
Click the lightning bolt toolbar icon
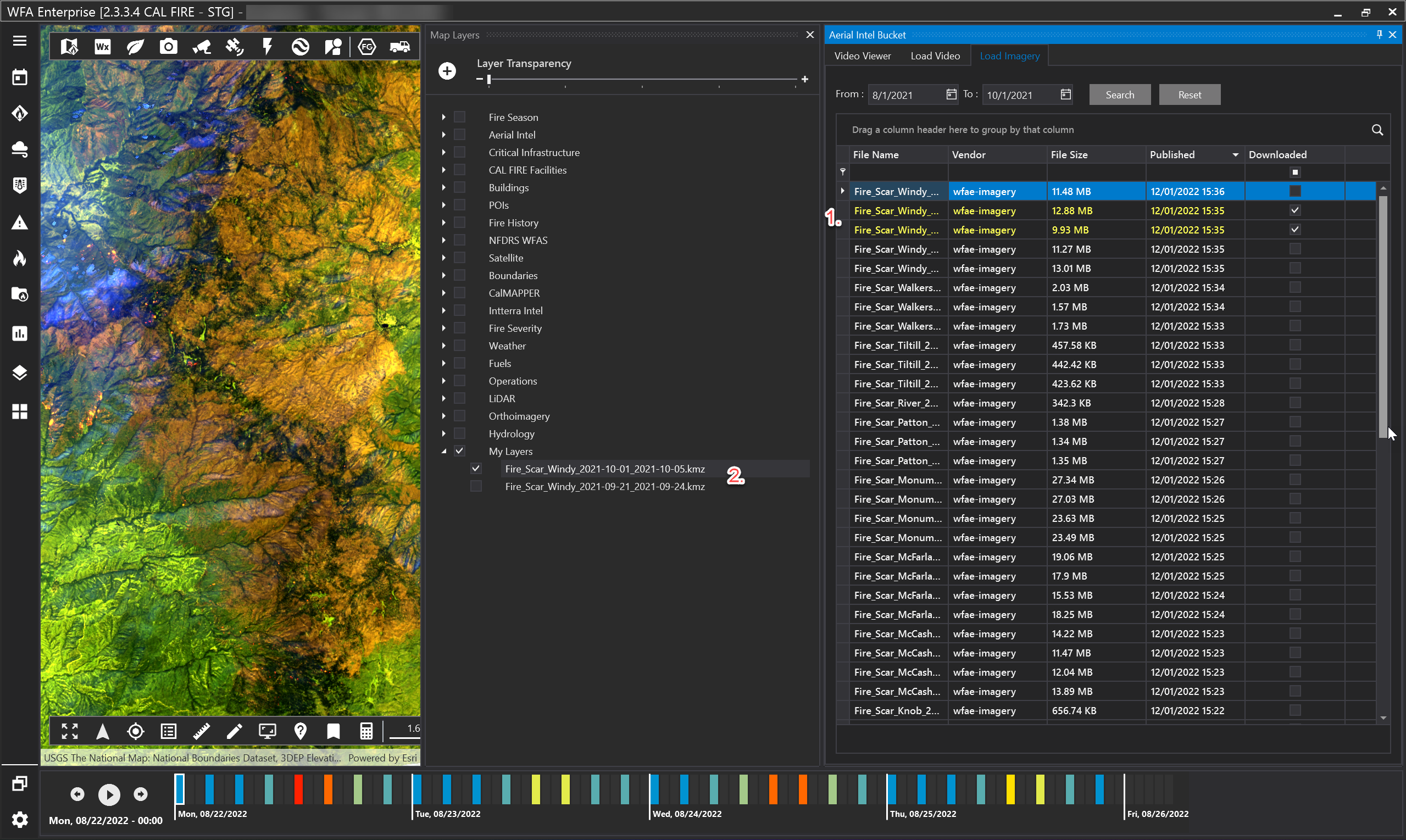pyautogui.click(x=267, y=47)
